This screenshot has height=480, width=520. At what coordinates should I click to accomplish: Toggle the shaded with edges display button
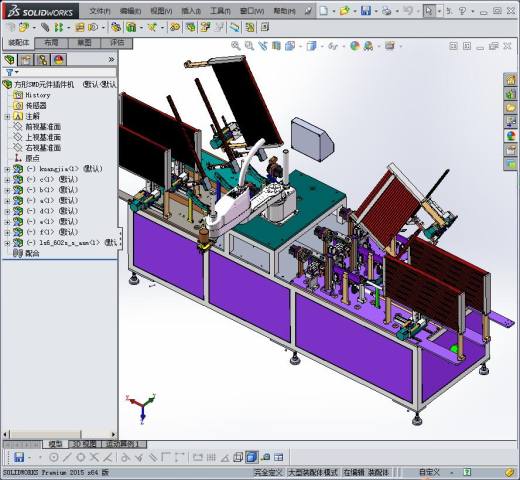pos(251,457)
